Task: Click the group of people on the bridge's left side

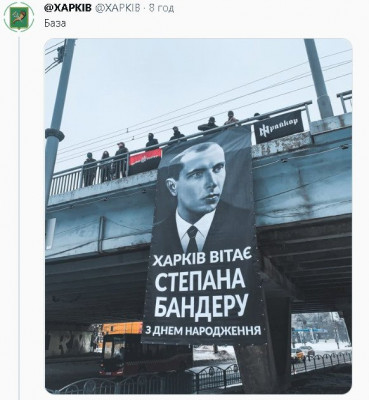Action: tap(106, 164)
